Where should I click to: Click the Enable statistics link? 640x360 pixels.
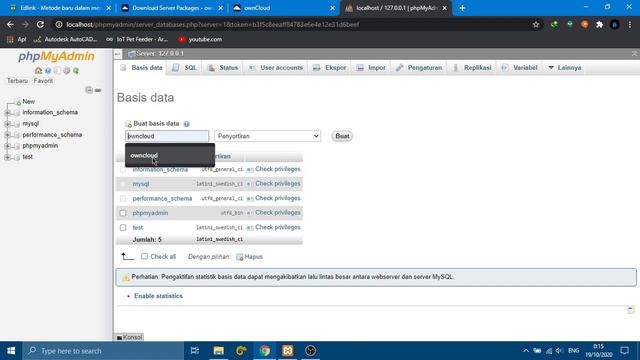158,296
